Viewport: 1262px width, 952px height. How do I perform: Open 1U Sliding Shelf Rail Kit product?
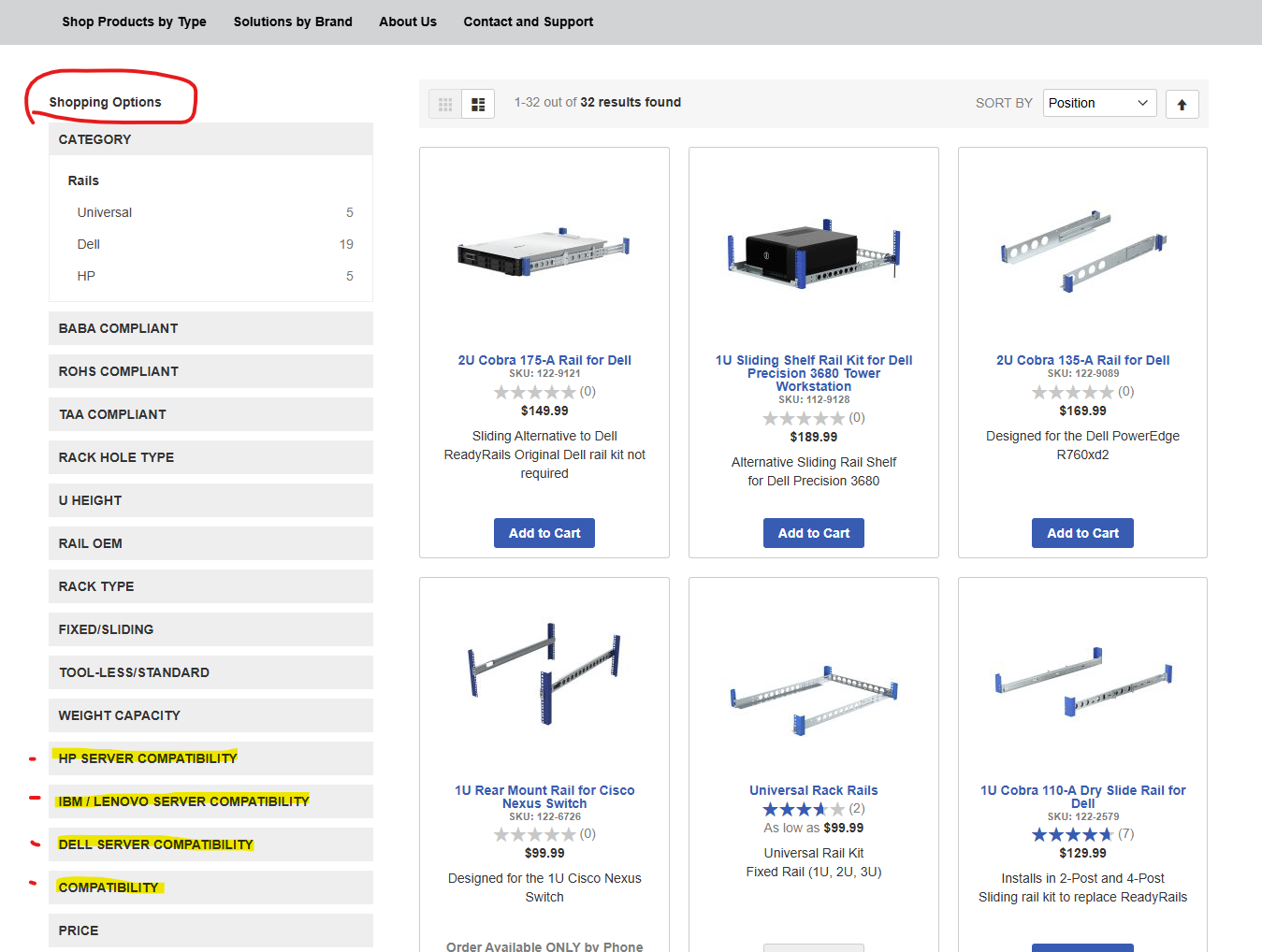(814, 373)
